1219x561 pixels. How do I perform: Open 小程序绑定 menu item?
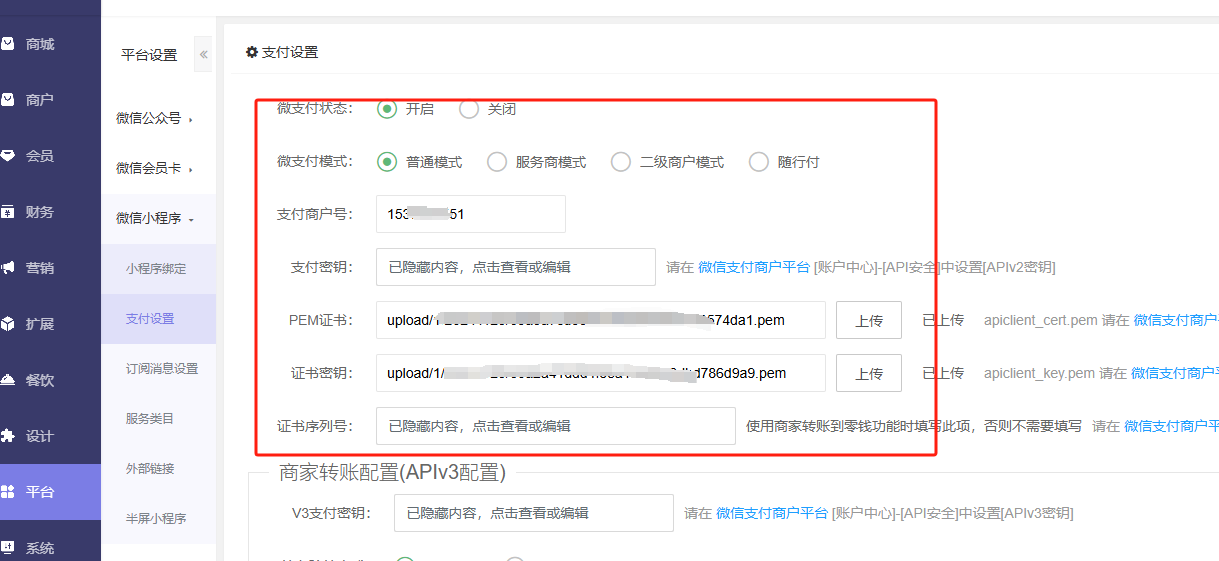pyautogui.click(x=156, y=269)
